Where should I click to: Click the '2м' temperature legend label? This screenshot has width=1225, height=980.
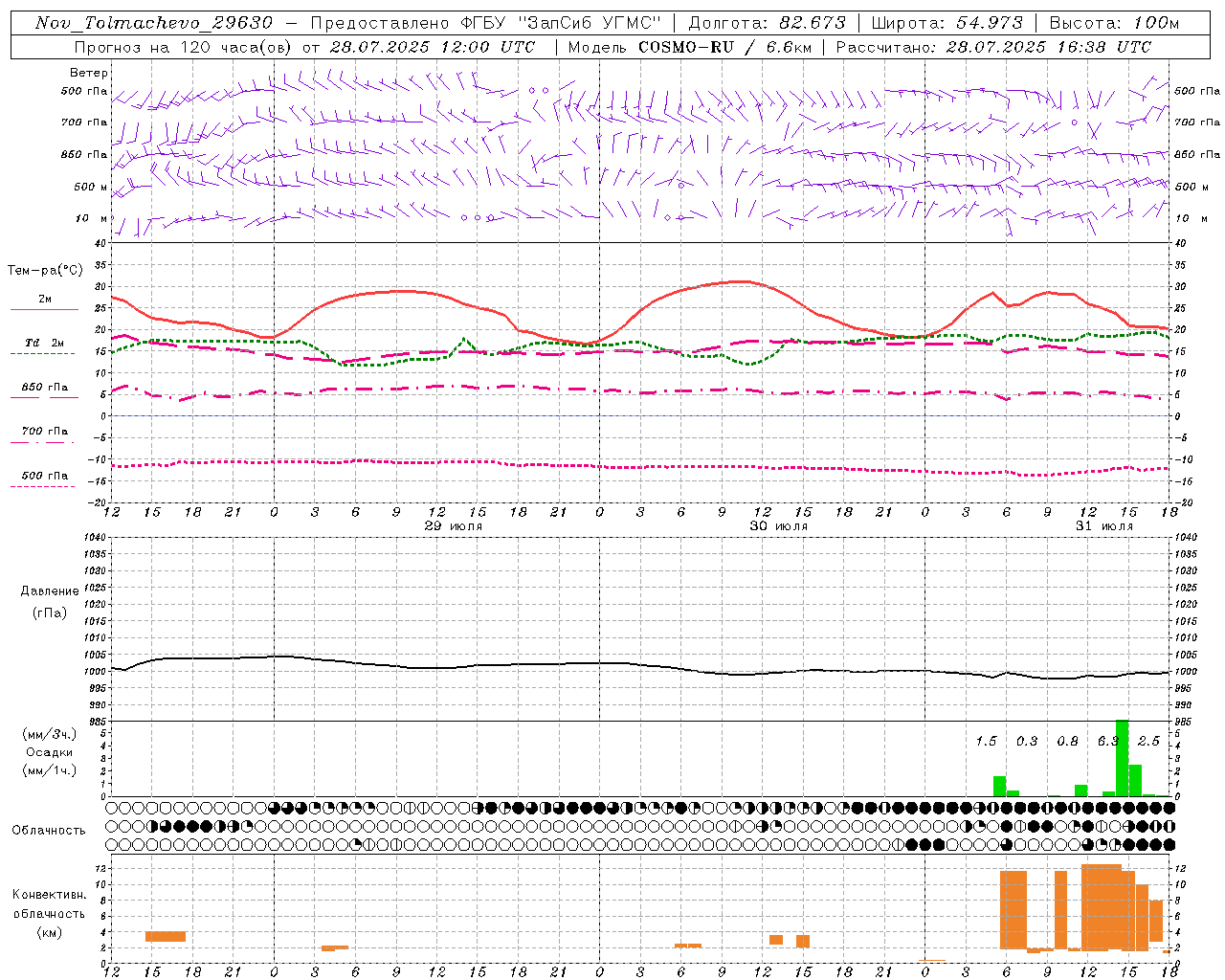[x=45, y=299]
